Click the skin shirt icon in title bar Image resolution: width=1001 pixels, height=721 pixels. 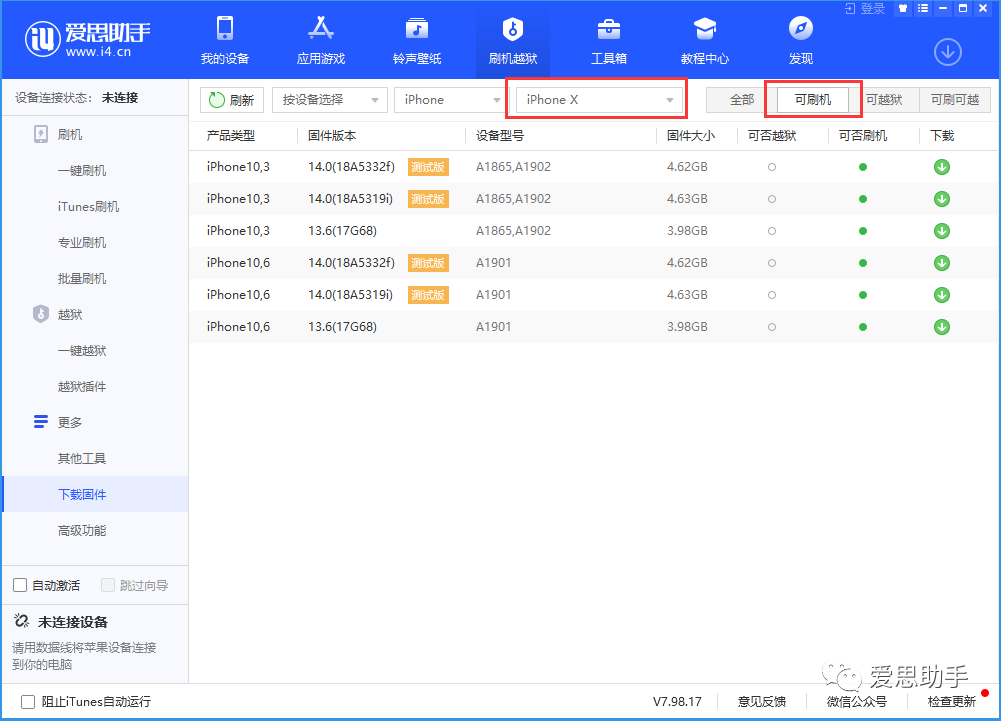(903, 8)
